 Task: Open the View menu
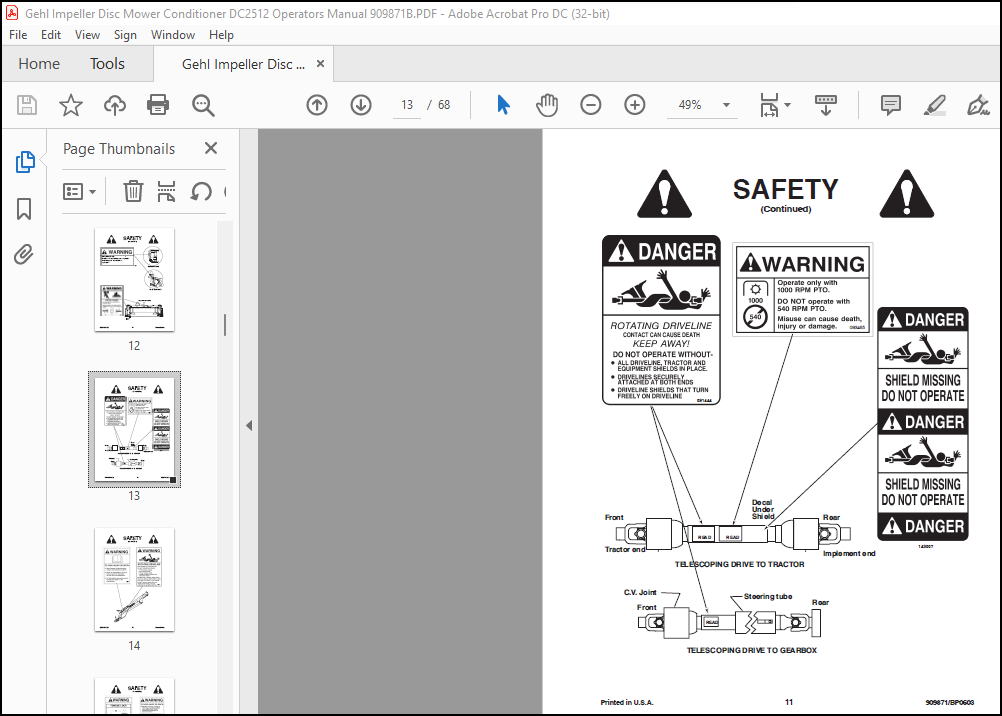pos(87,35)
